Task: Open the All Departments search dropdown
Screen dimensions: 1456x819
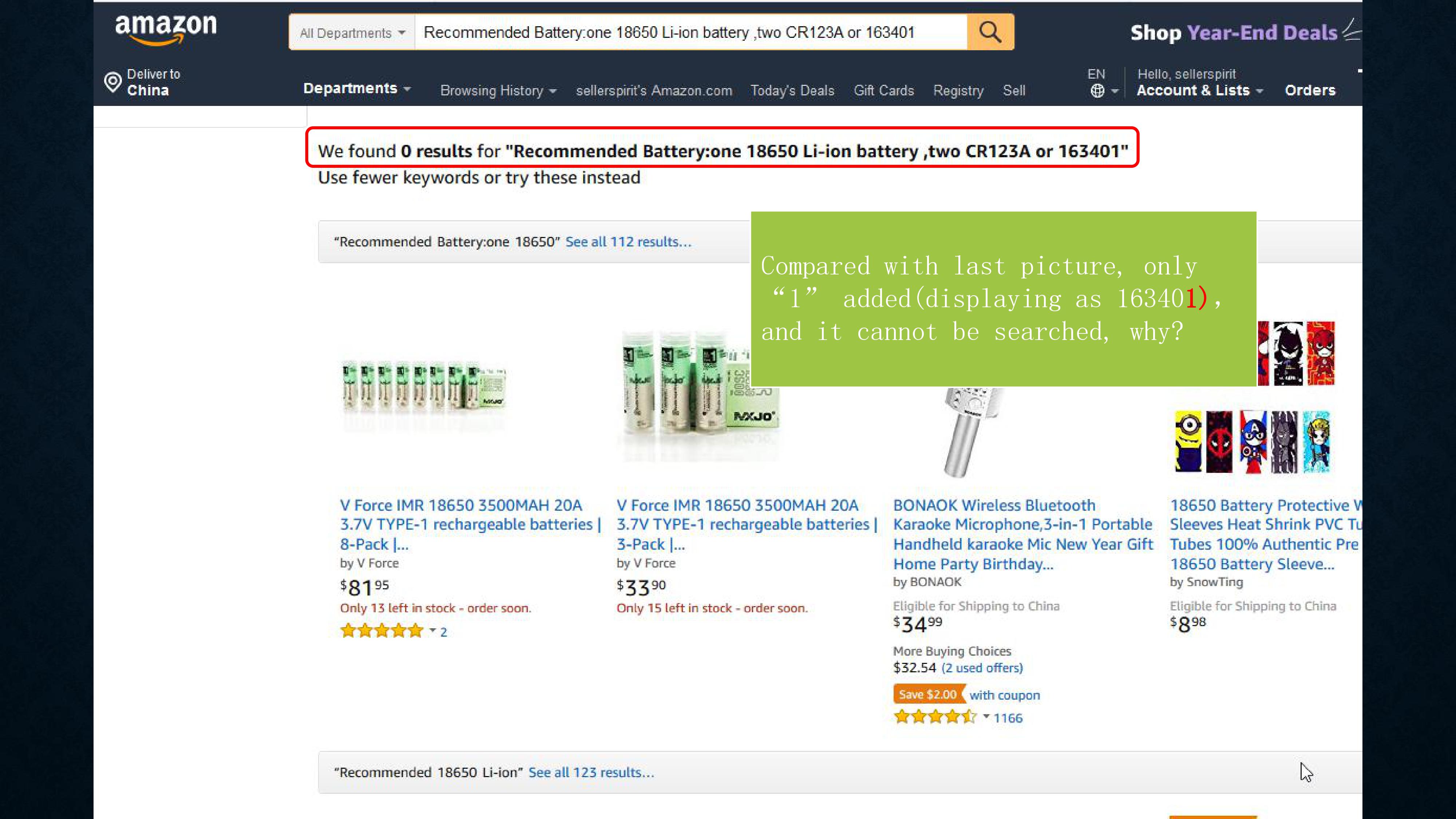Action: (352, 33)
